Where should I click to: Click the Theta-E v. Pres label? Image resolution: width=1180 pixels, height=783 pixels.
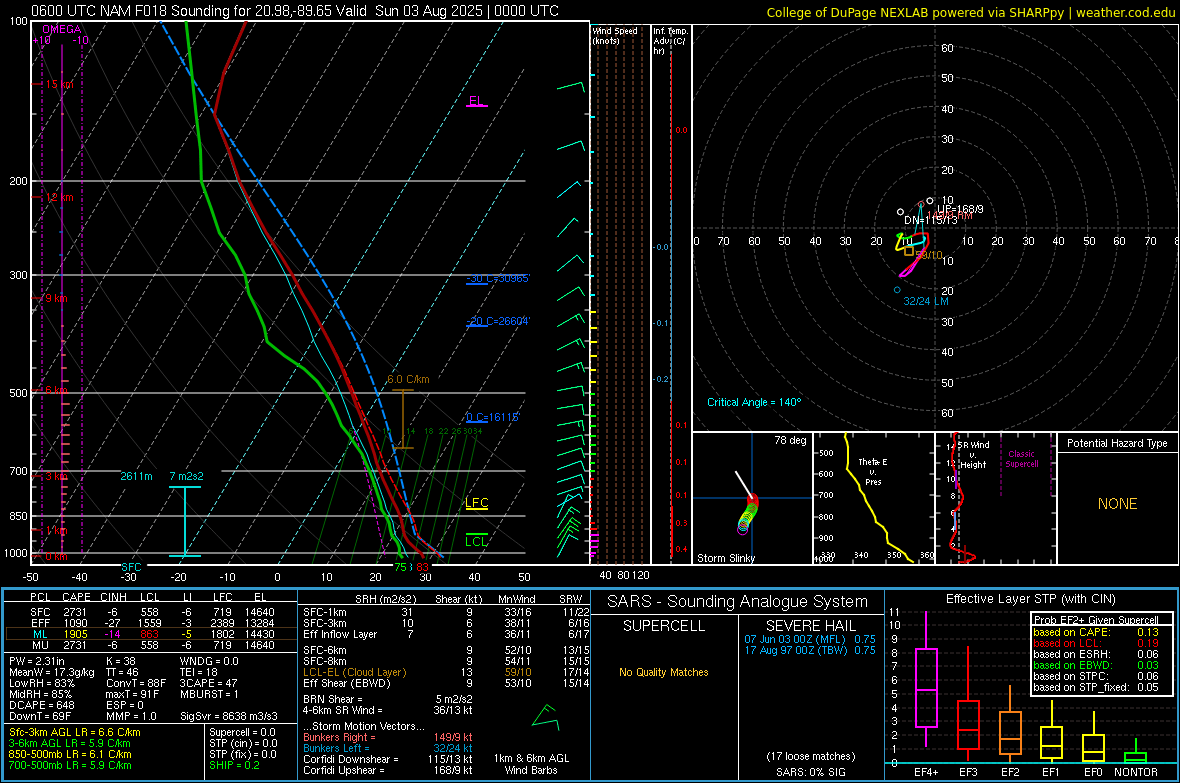point(873,472)
